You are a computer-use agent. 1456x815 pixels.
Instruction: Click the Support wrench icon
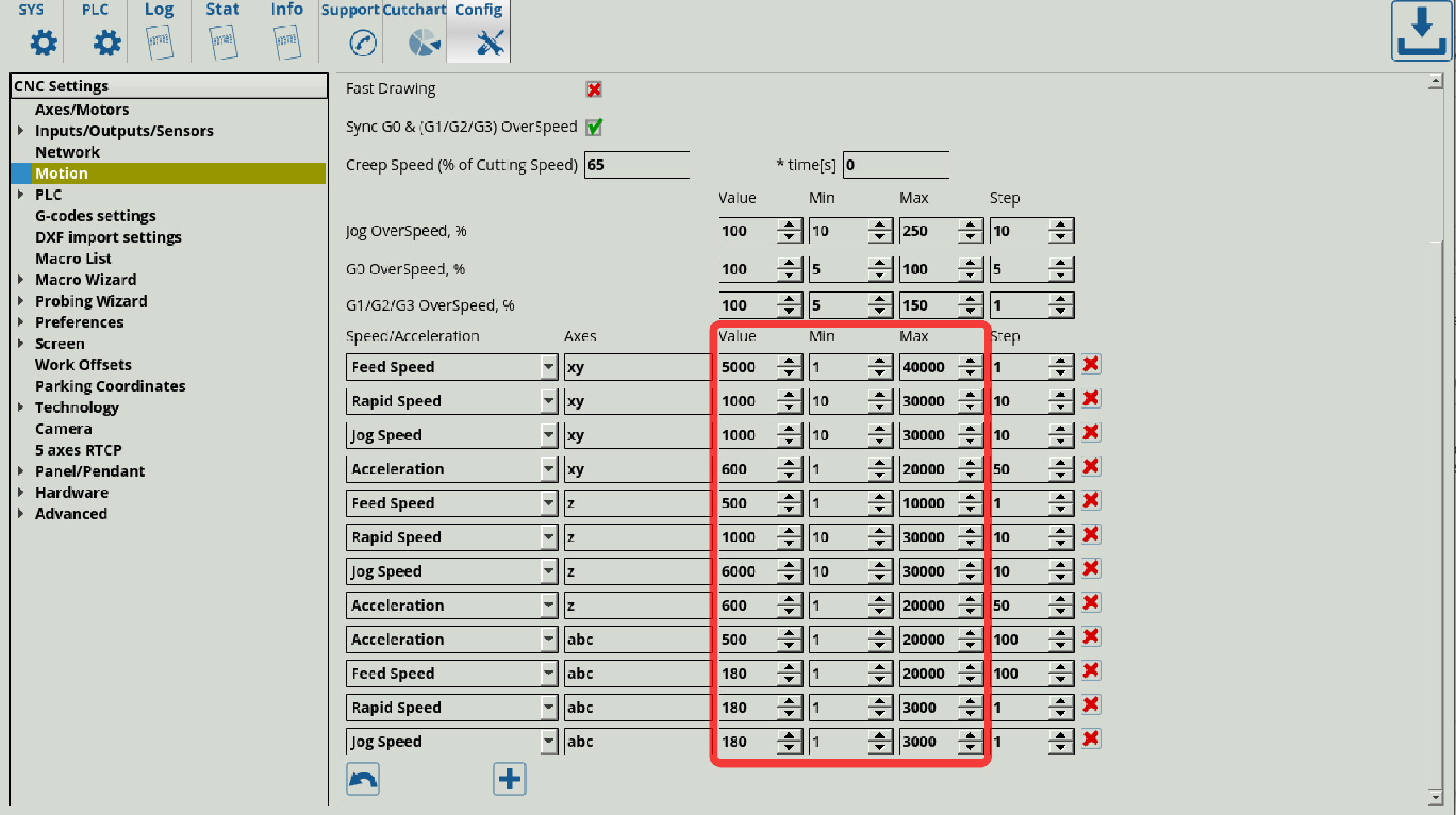tap(479, 44)
